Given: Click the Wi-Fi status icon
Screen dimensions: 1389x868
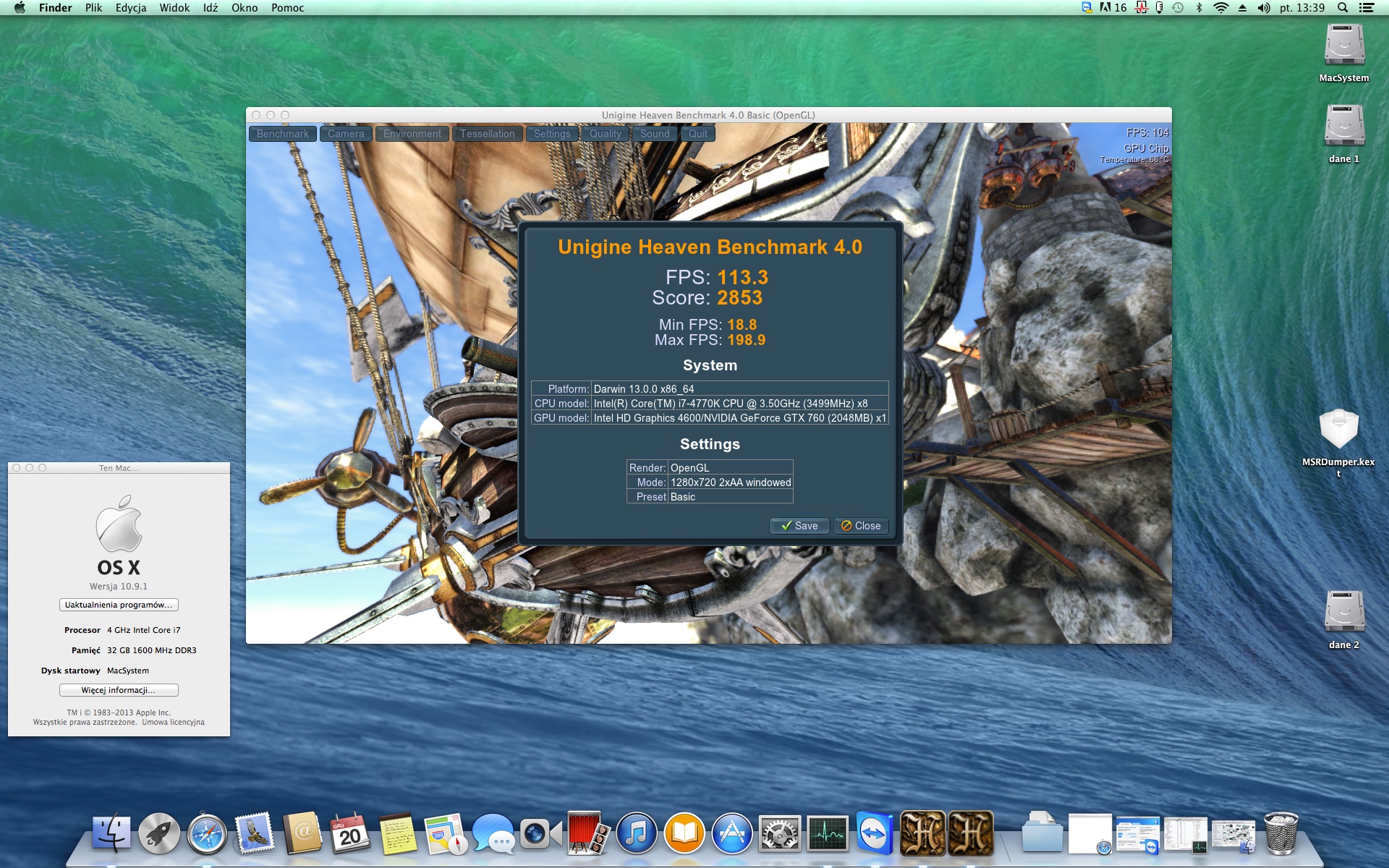Looking at the screenshot, I should point(1220,8).
